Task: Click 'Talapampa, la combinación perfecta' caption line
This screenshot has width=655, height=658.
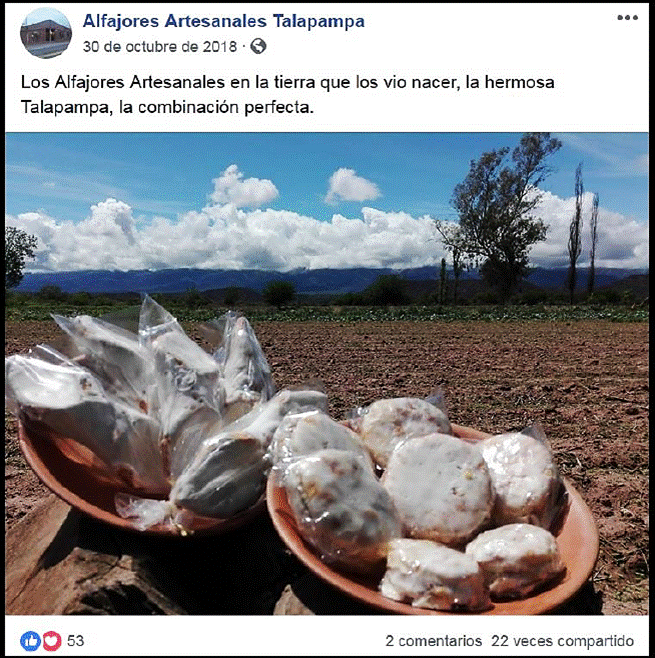Action: coord(167,107)
